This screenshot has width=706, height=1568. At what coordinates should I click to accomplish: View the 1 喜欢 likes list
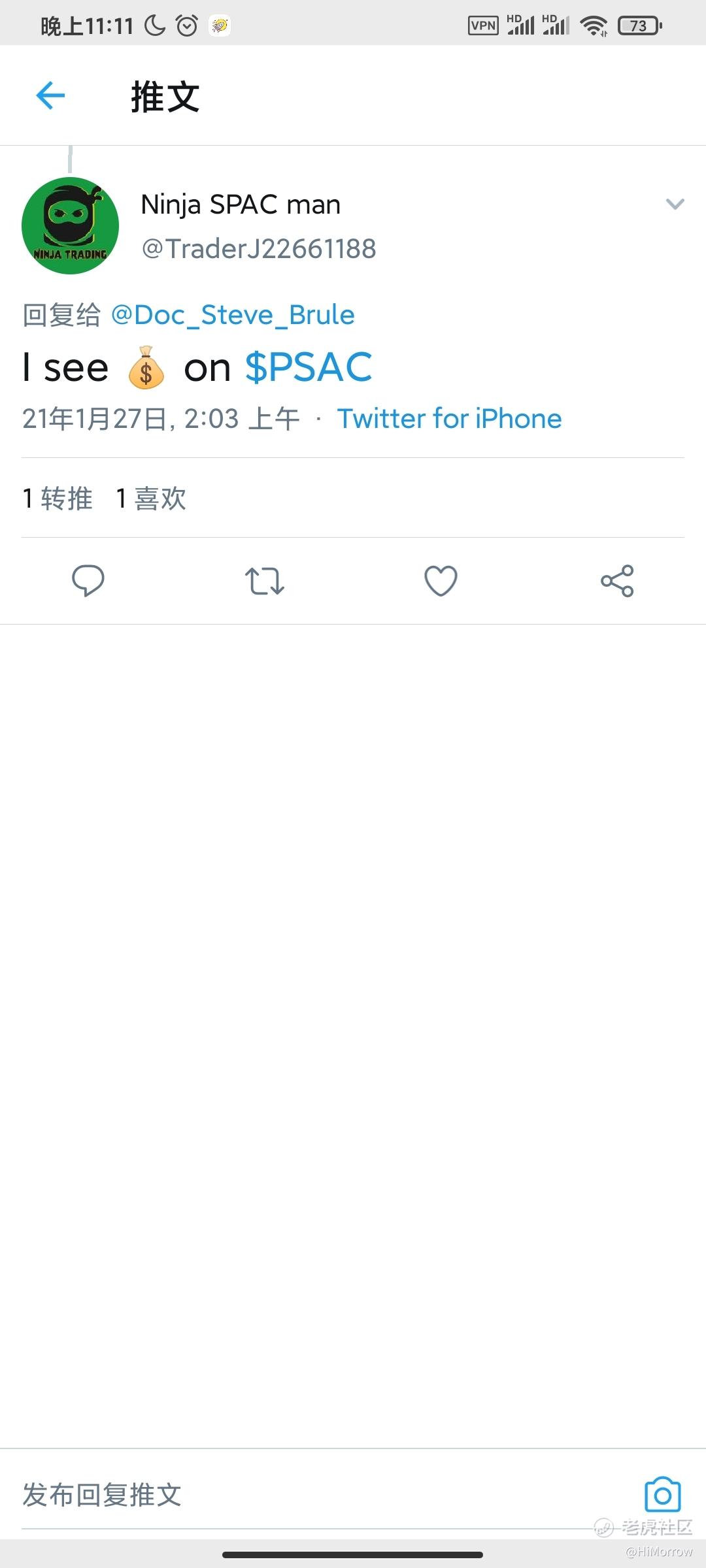coord(151,498)
